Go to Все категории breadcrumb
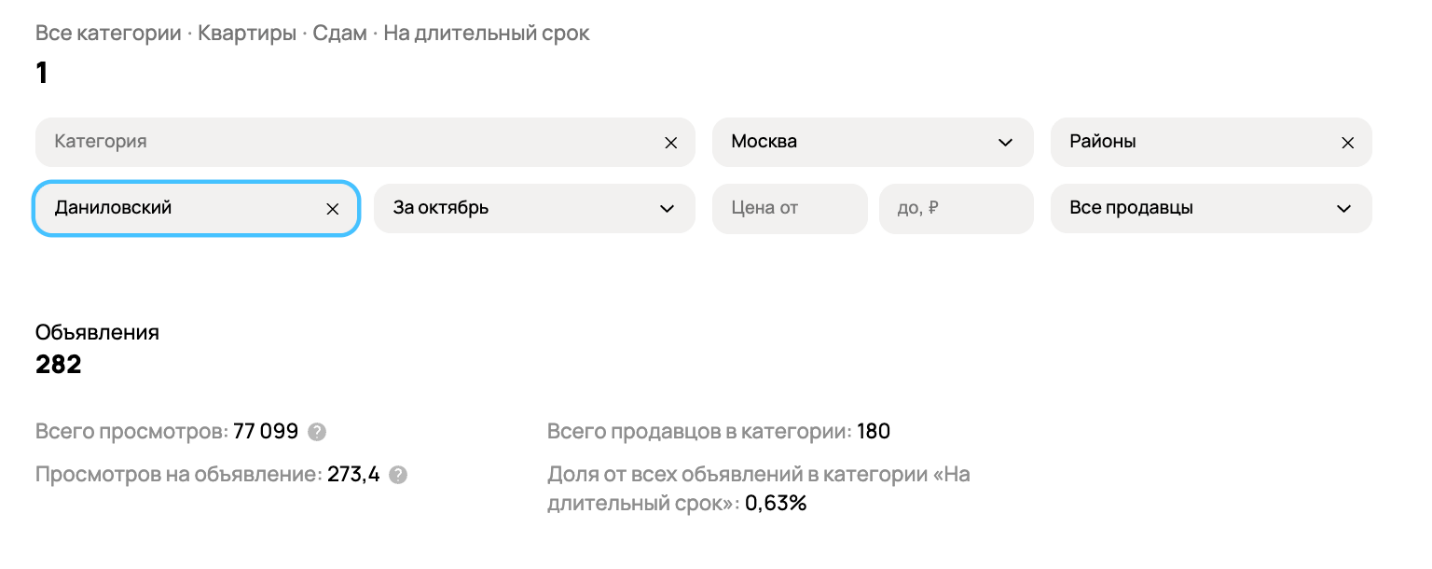 pos(108,33)
